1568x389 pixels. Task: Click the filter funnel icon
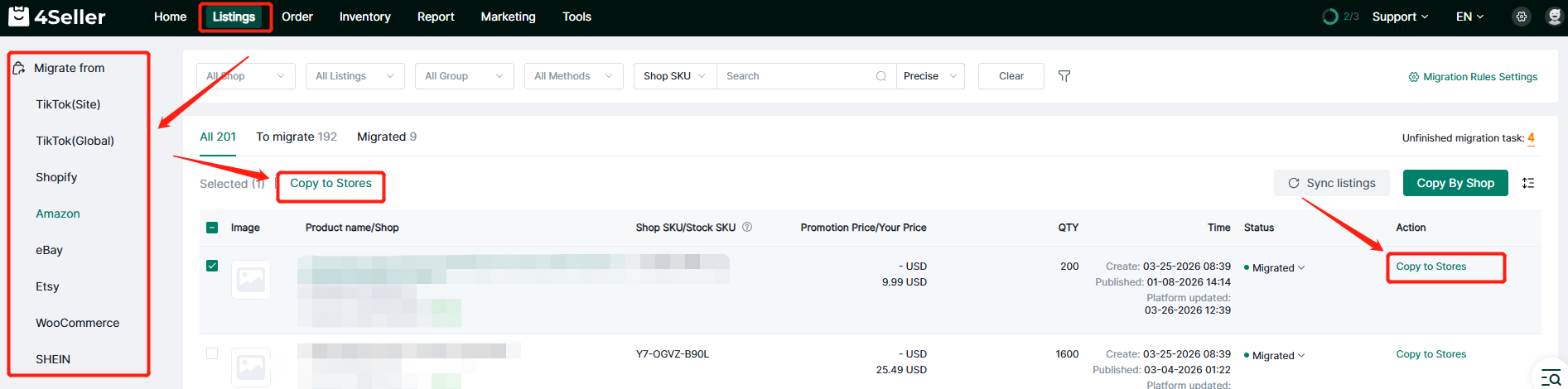pyautogui.click(x=1064, y=76)
